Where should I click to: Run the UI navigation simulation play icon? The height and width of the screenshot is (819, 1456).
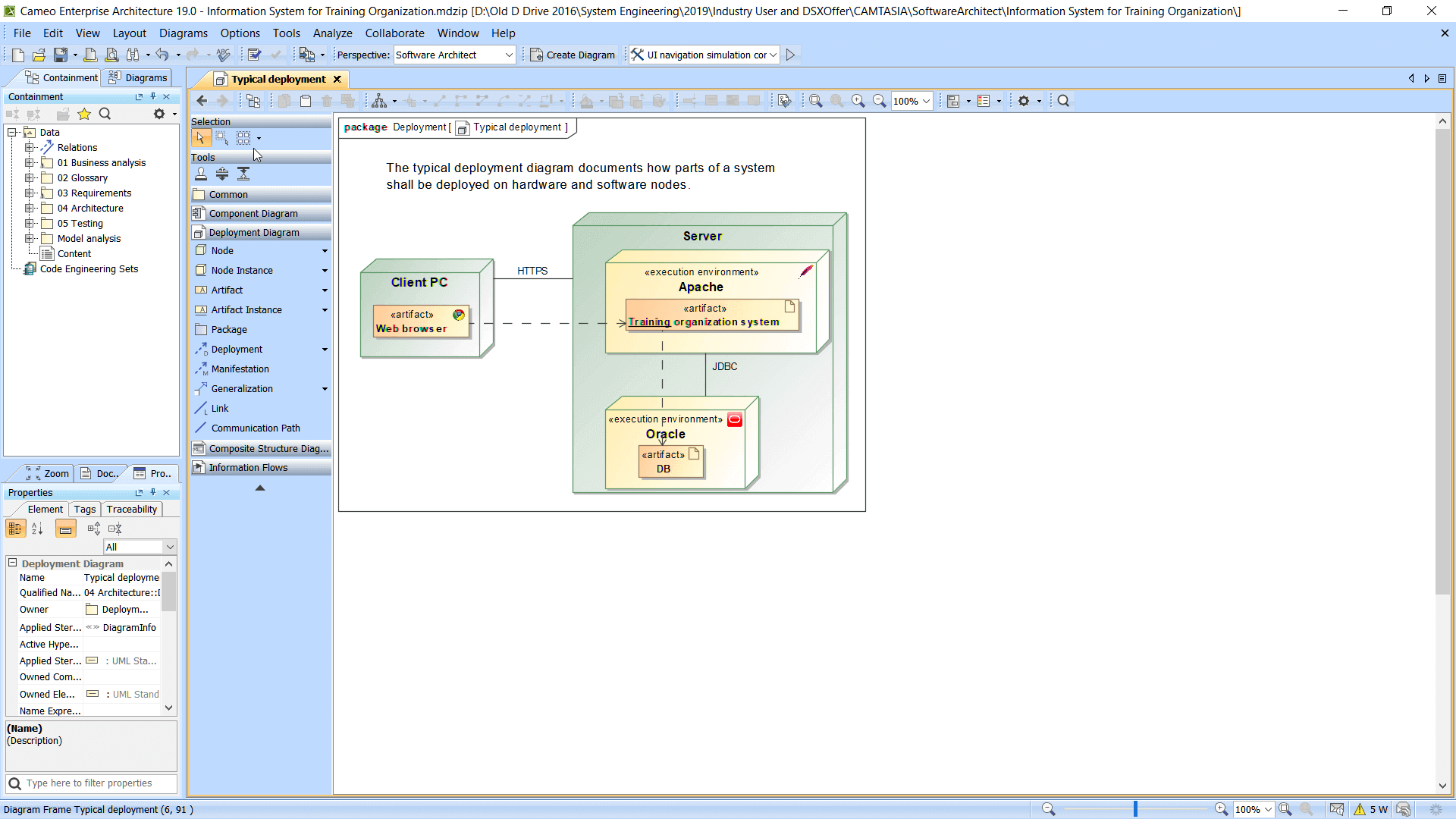790,55
